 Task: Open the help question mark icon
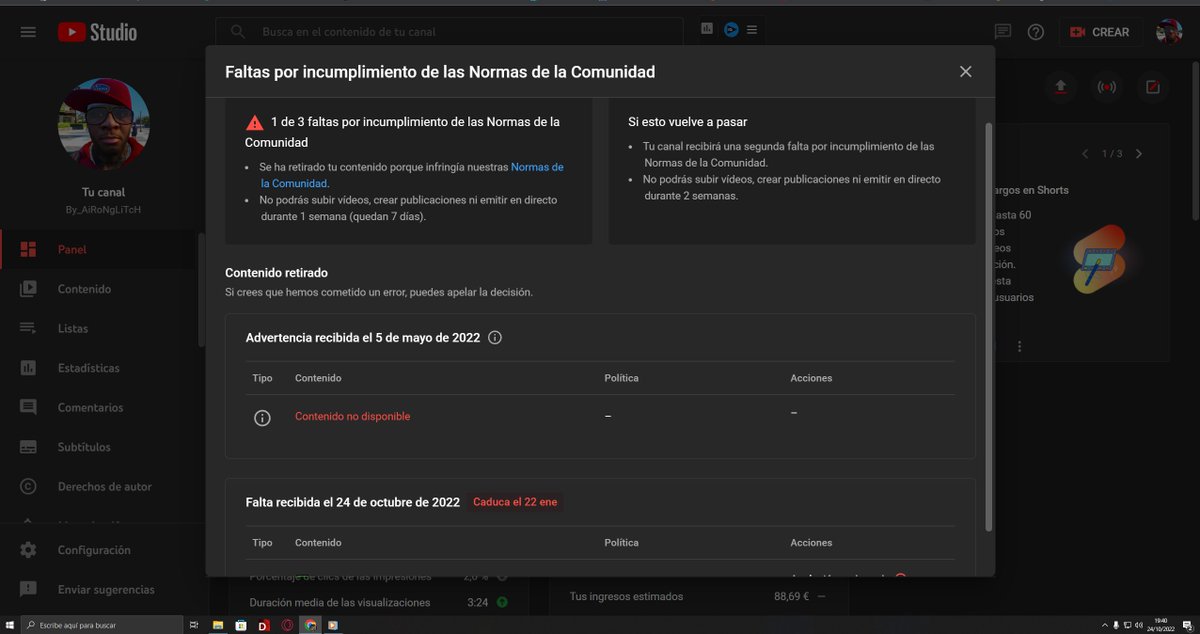[x=1036, y=32]
